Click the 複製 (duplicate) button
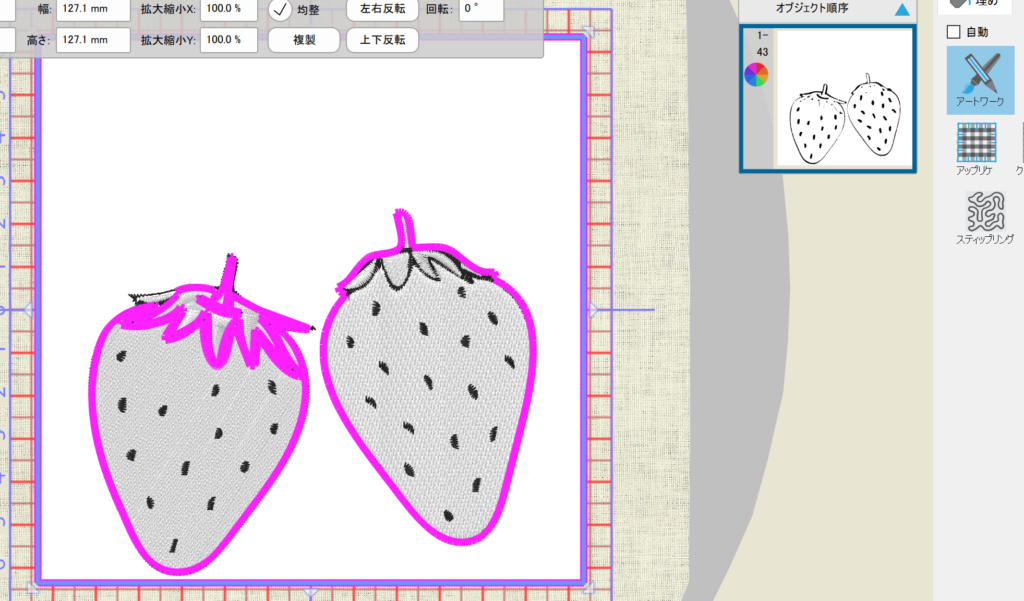Screen dimensions: 1024x601 coord(305,41)
